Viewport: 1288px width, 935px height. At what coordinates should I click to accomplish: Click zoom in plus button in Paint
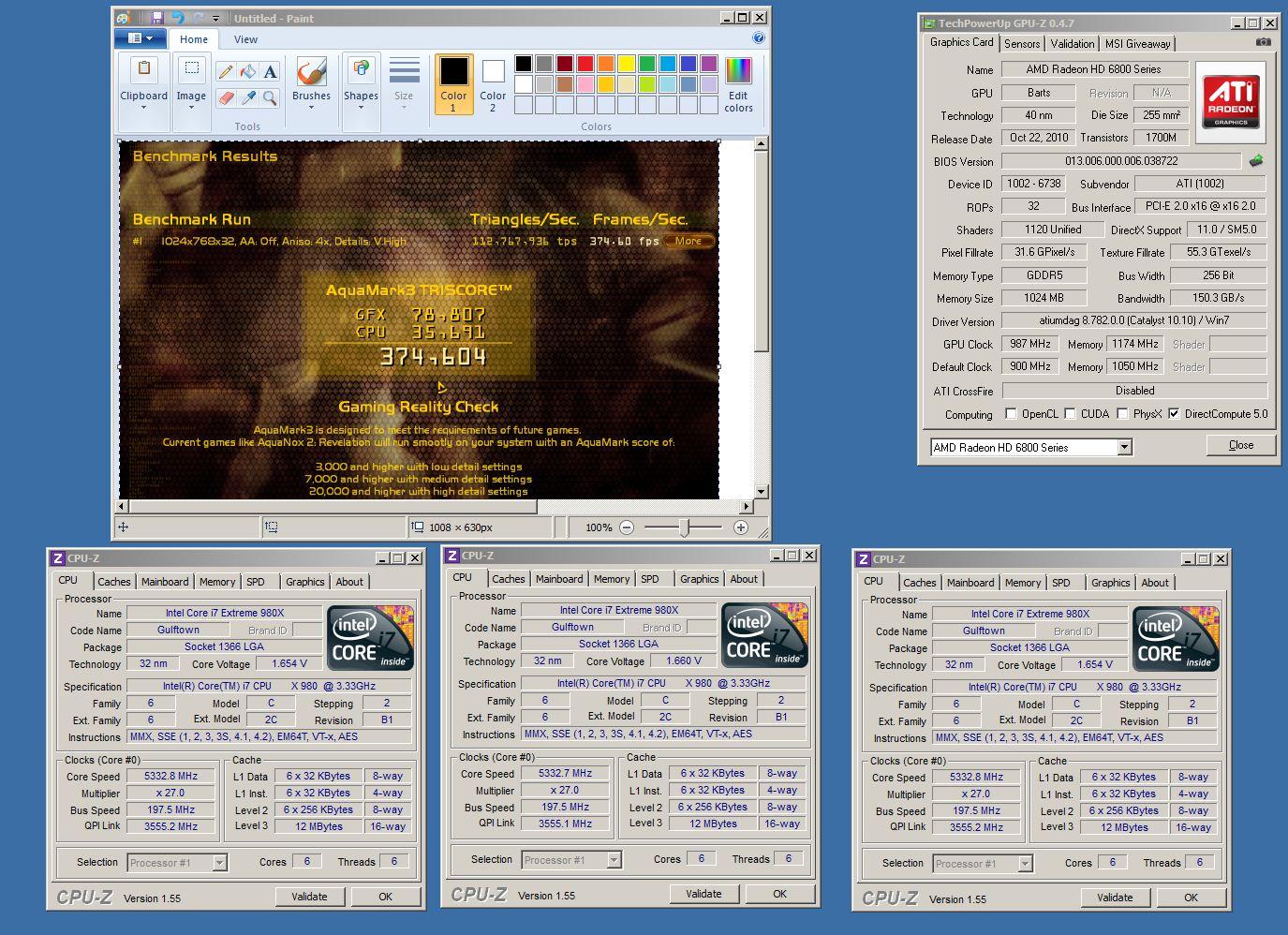741,527
